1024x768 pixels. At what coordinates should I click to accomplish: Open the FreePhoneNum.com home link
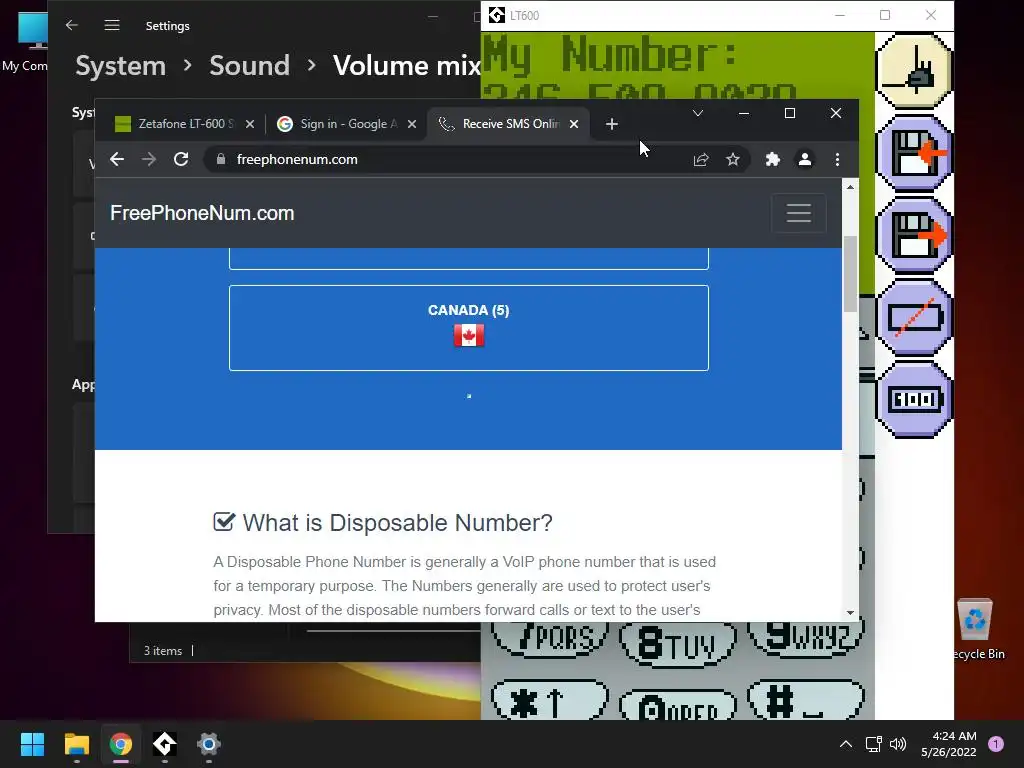[202, 213]
